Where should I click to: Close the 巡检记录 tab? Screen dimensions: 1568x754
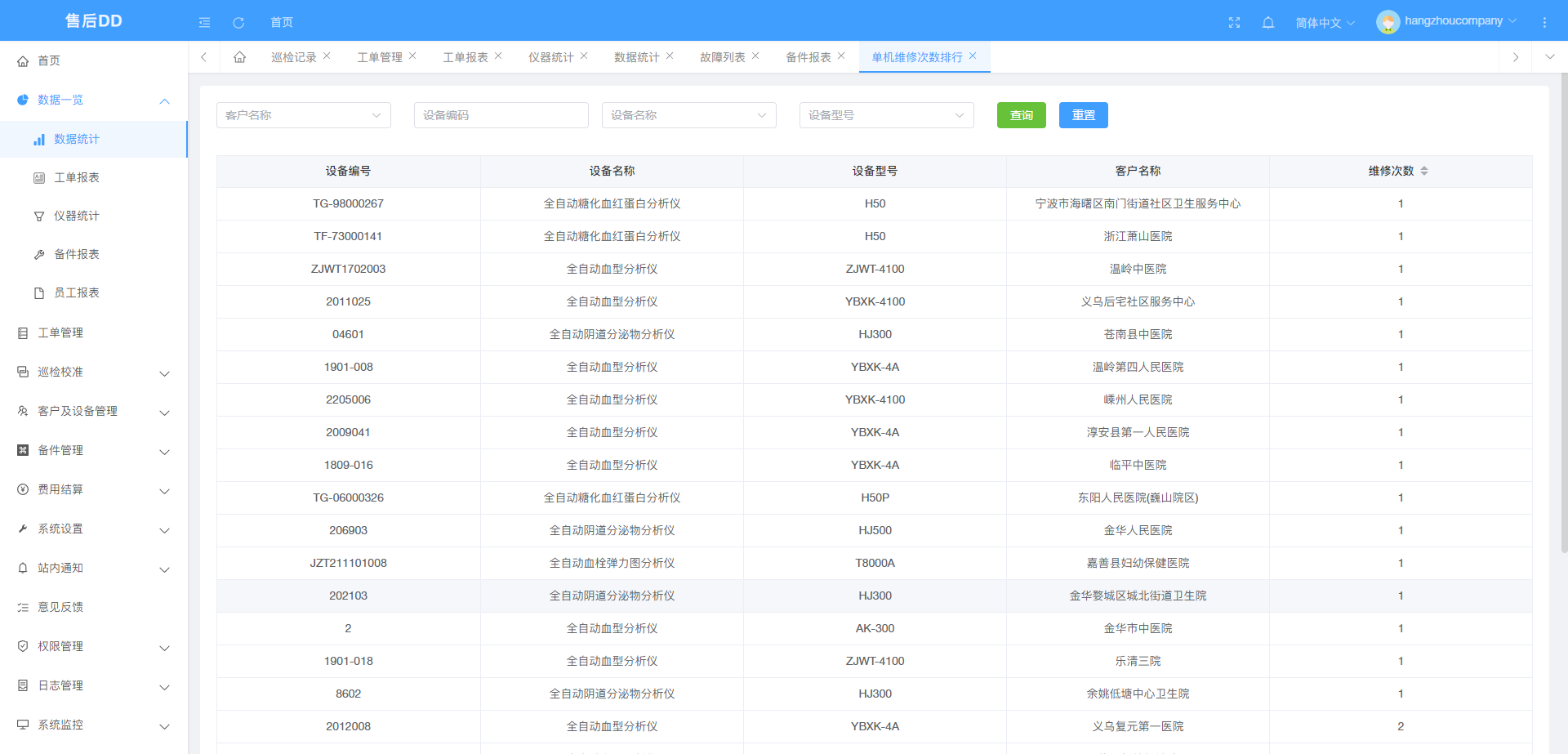pyautogui.click(x=327, y=56)
